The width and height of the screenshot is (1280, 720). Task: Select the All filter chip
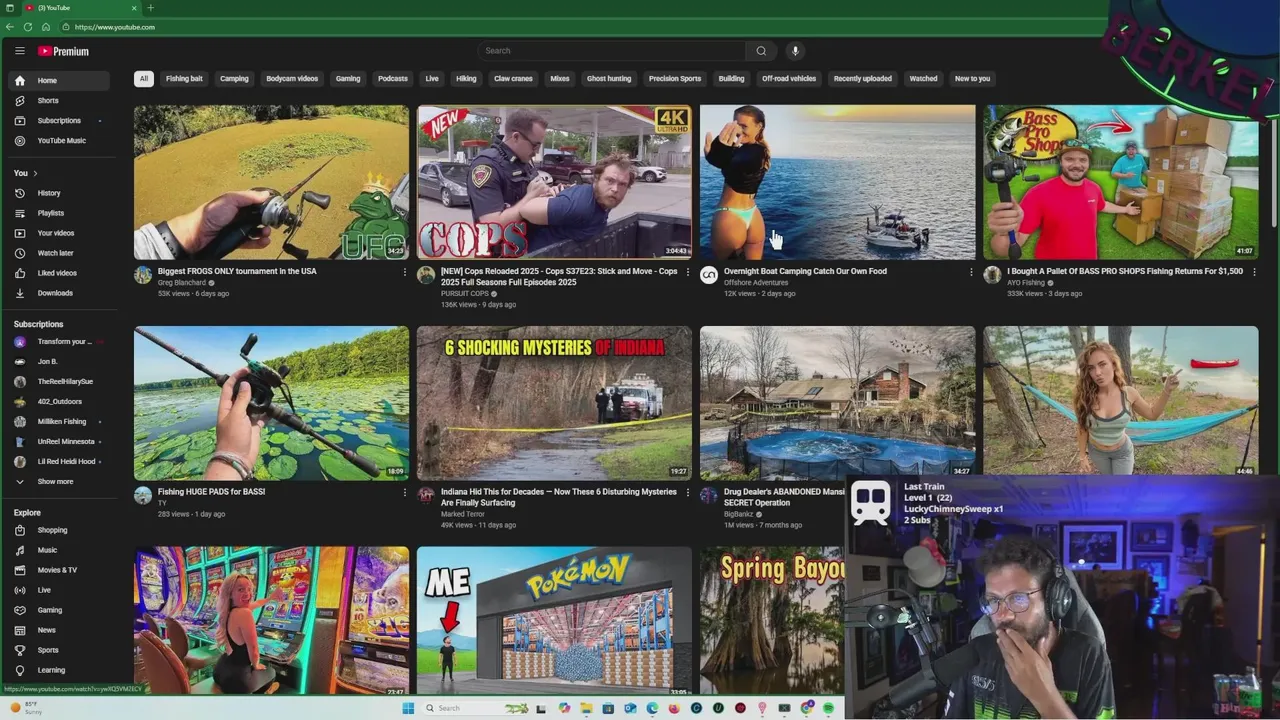[x=144, y=79]
